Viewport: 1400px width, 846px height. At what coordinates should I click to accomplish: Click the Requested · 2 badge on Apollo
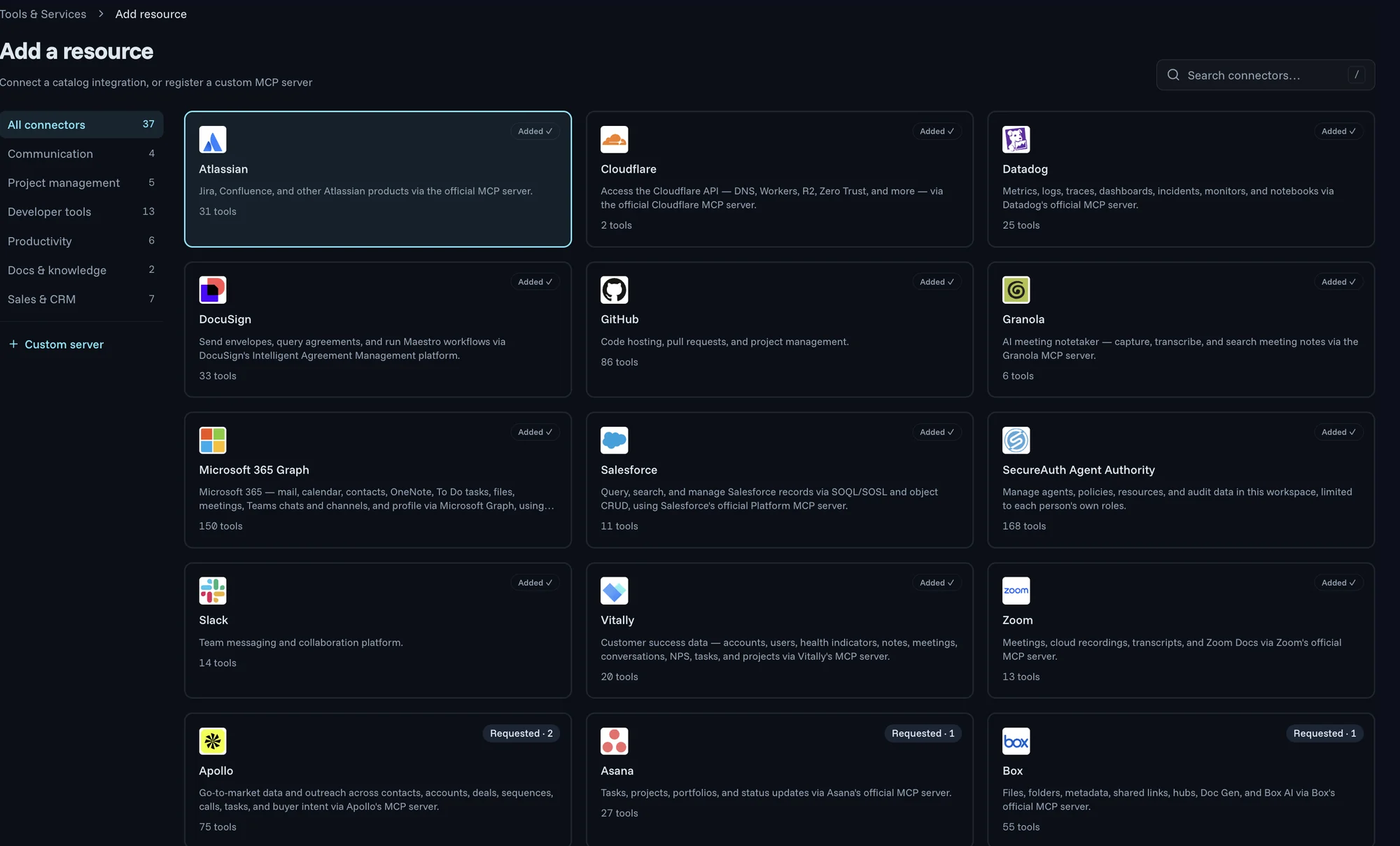coord(521,733)
